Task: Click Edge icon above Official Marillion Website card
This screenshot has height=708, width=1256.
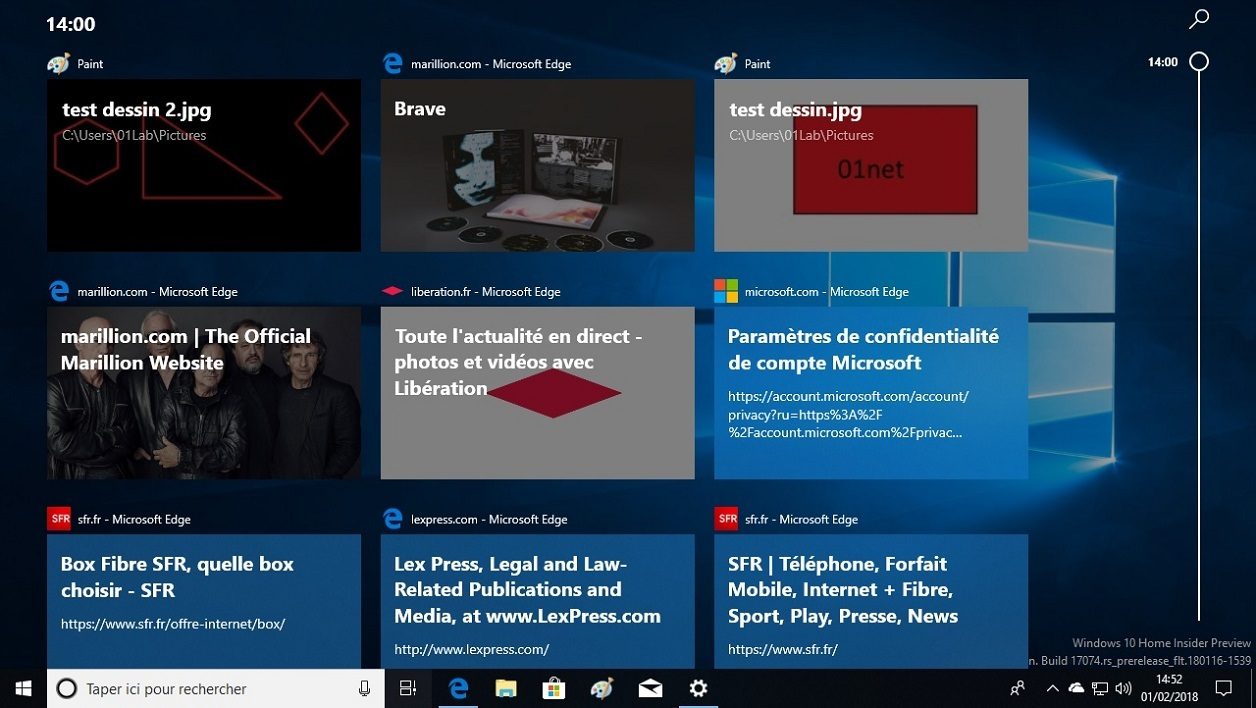Action: click(59, 291)
